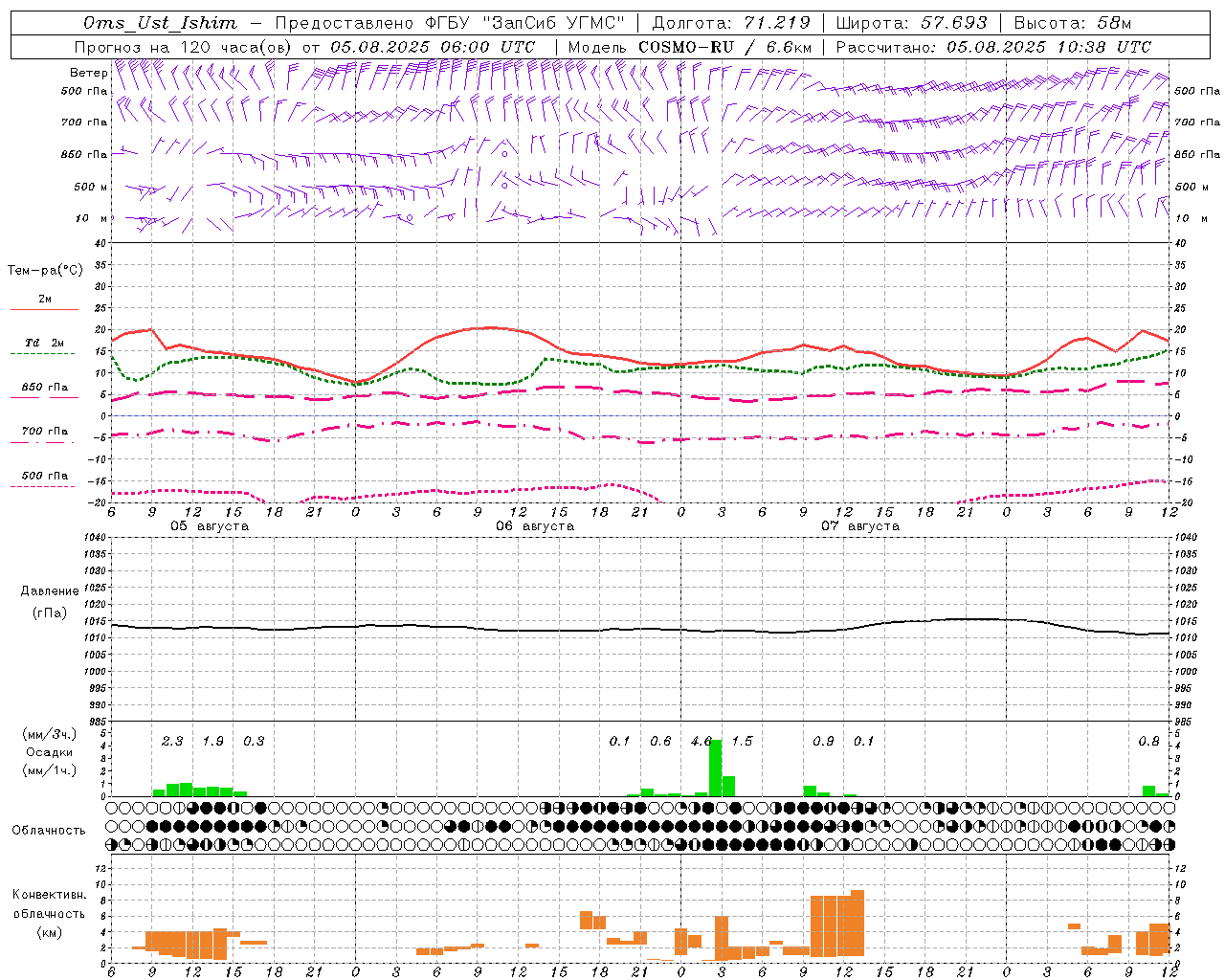
Task: Click the 1.5 precipitation total
Action: click(742, 742)
